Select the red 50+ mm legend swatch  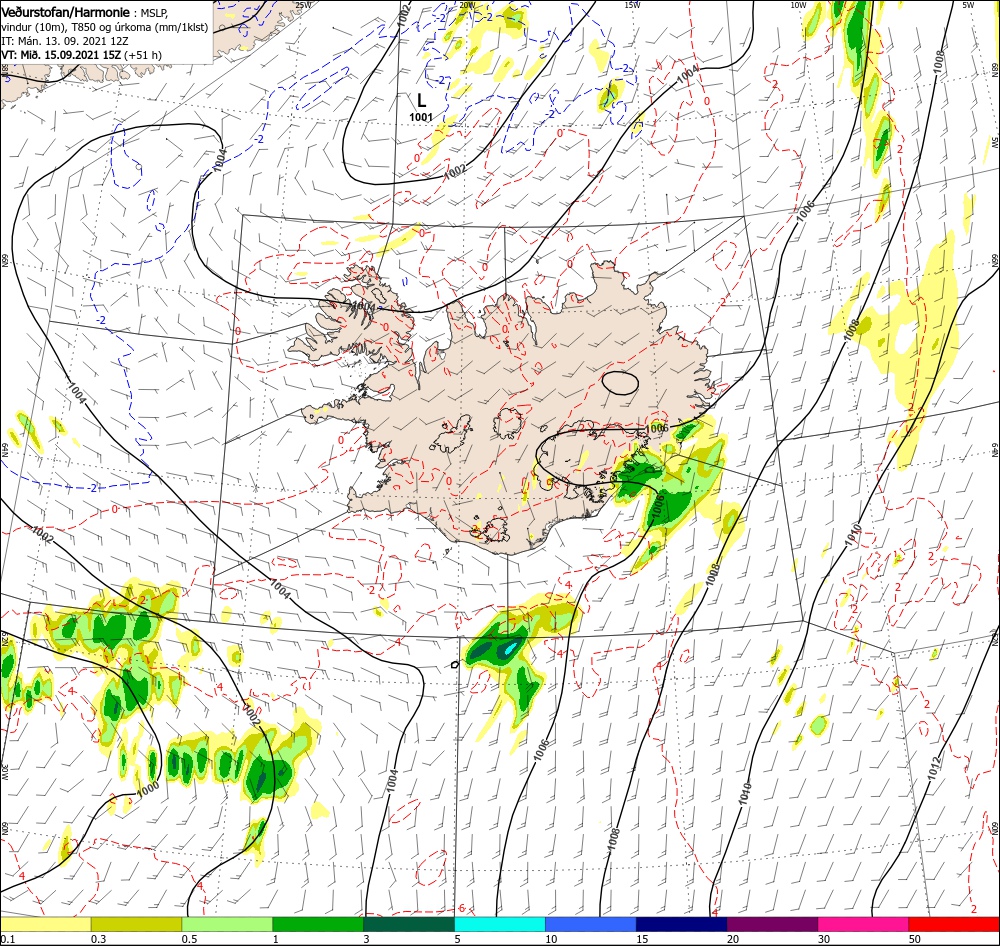pos(954,924)
